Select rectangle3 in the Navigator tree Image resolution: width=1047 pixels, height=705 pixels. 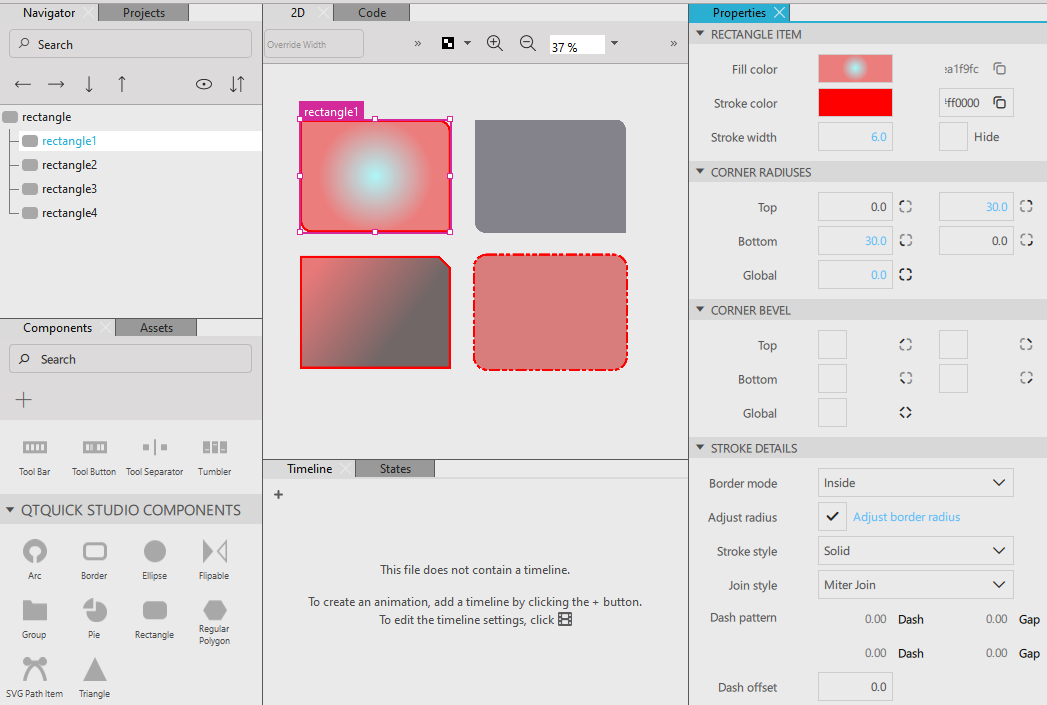point(69,189)
